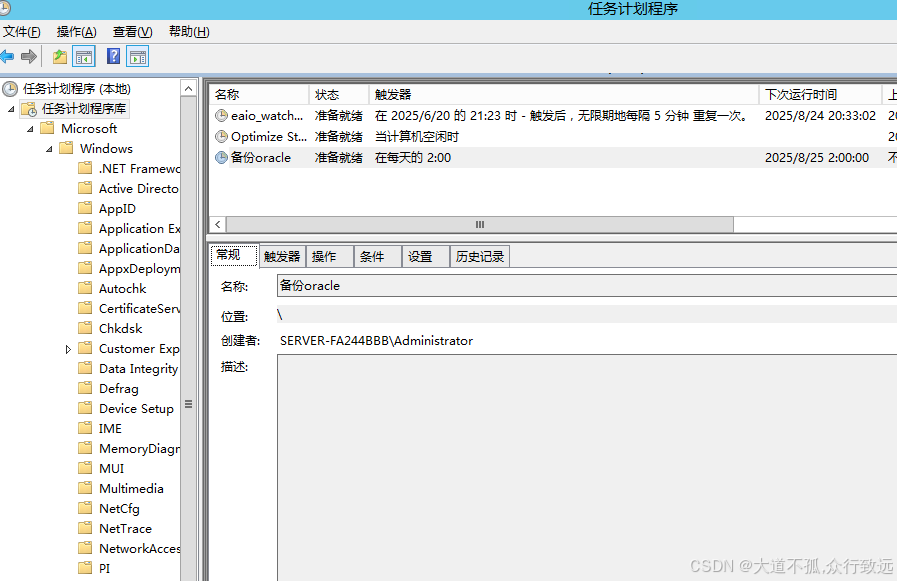Click the Windows folder icon
897x581 pixels.
point(66,148)
